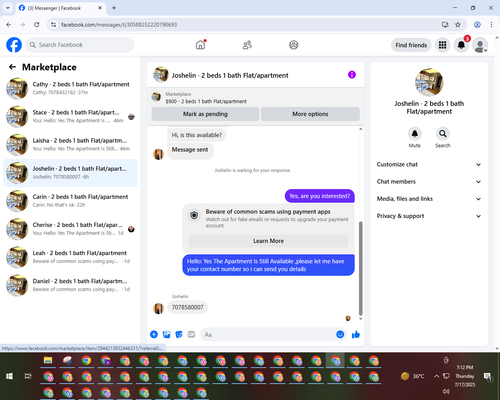Reload the page
The width and height of the screenshot is (500, 400).
[37, 25]
